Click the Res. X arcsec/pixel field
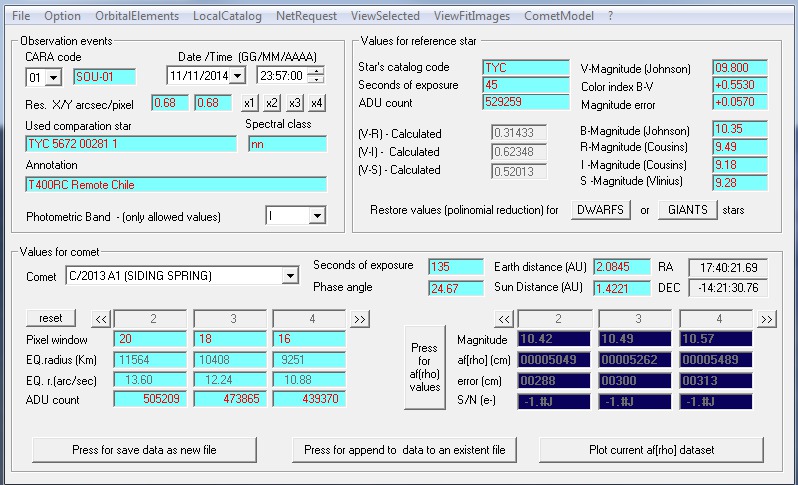 point(170,103)
